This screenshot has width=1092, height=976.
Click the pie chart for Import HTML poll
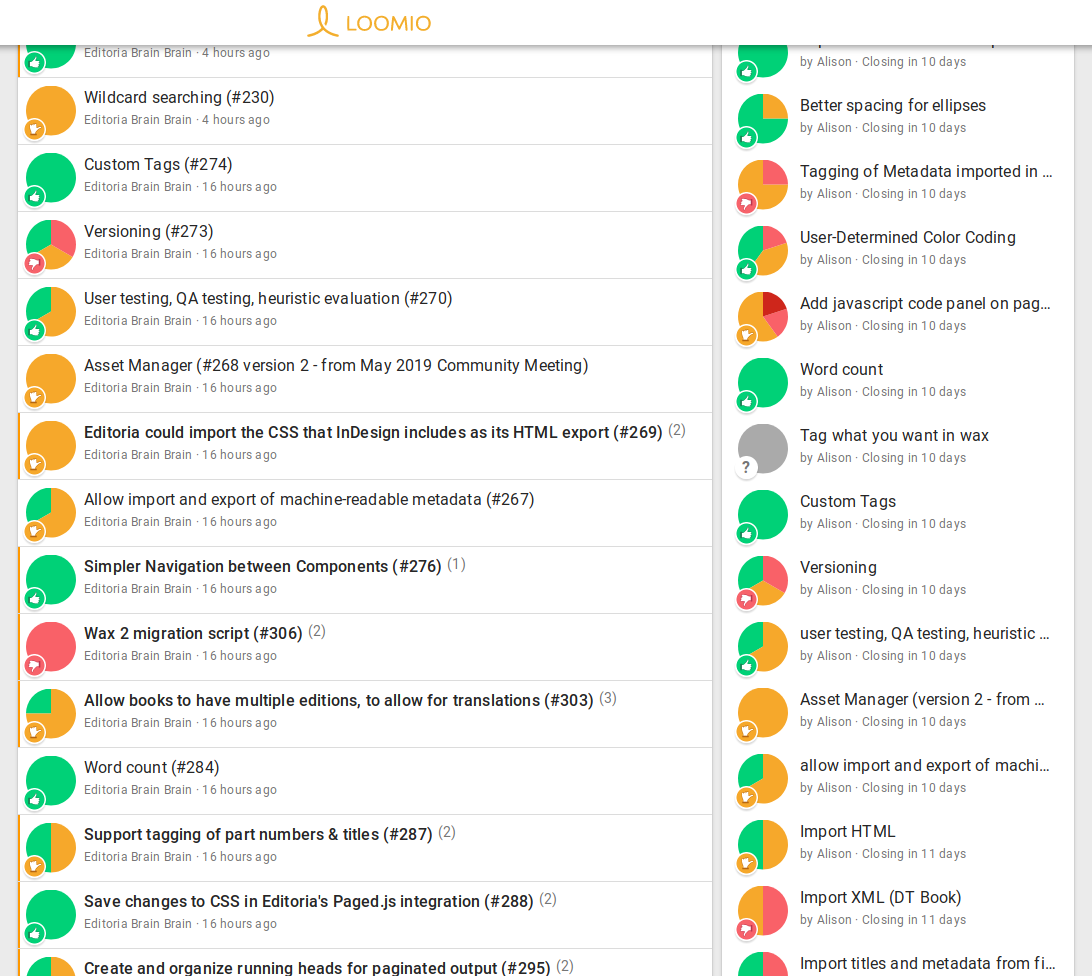[763, 844]
